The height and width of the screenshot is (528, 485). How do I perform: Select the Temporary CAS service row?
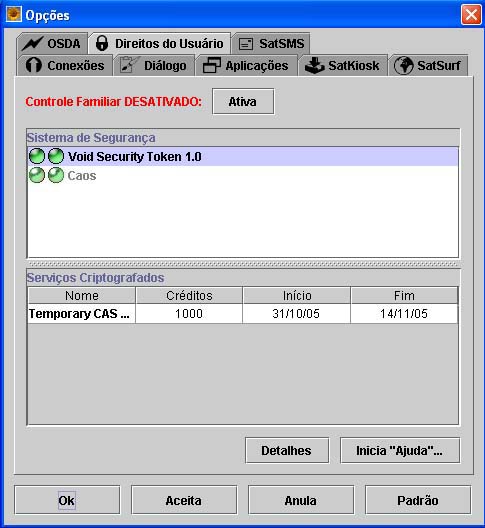point(242,314)
